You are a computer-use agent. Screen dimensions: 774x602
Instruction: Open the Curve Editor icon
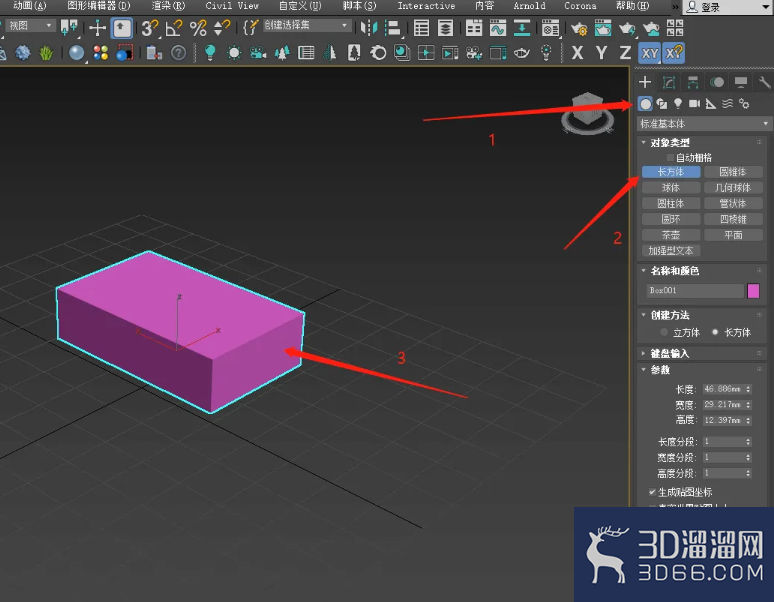click(x=498, y=28)
